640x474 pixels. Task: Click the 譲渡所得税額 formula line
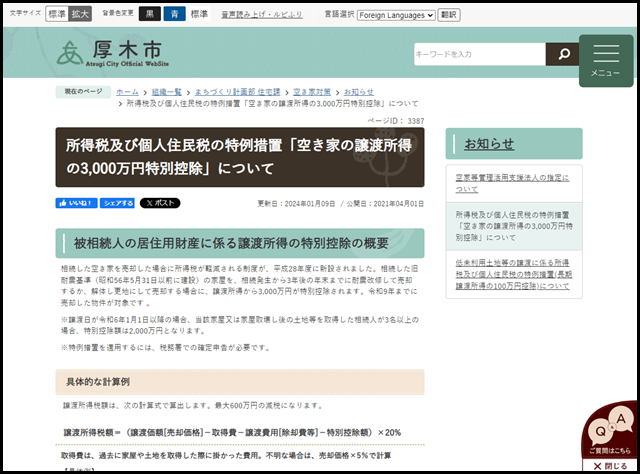point(232,432)
